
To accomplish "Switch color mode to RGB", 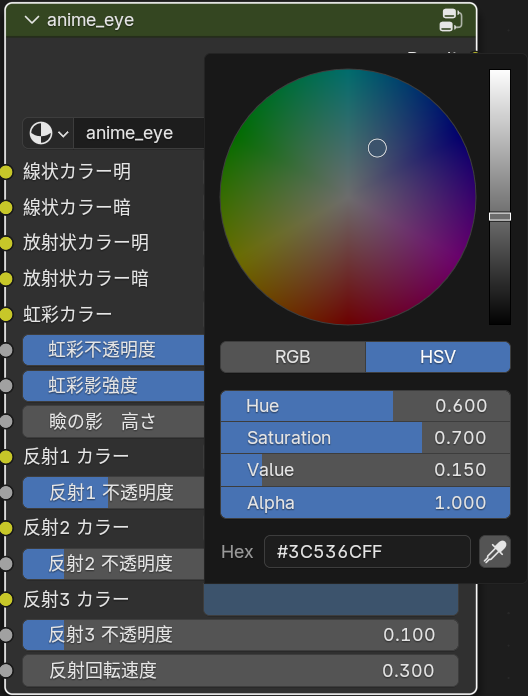I will coord(293,357).
